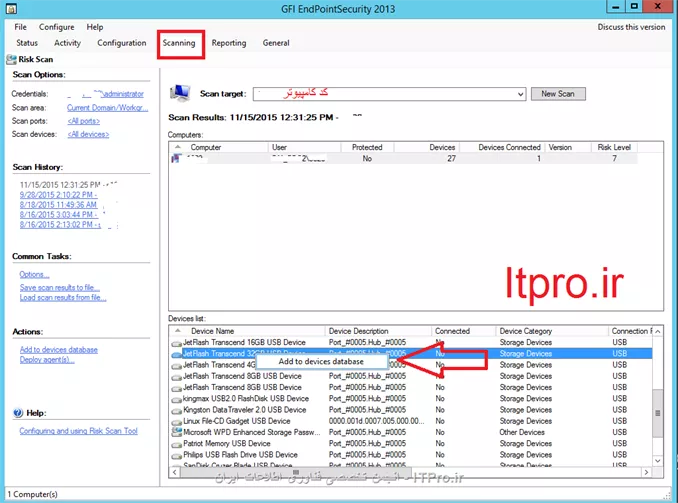Choose Add to devices database context entry

[321, 362]
